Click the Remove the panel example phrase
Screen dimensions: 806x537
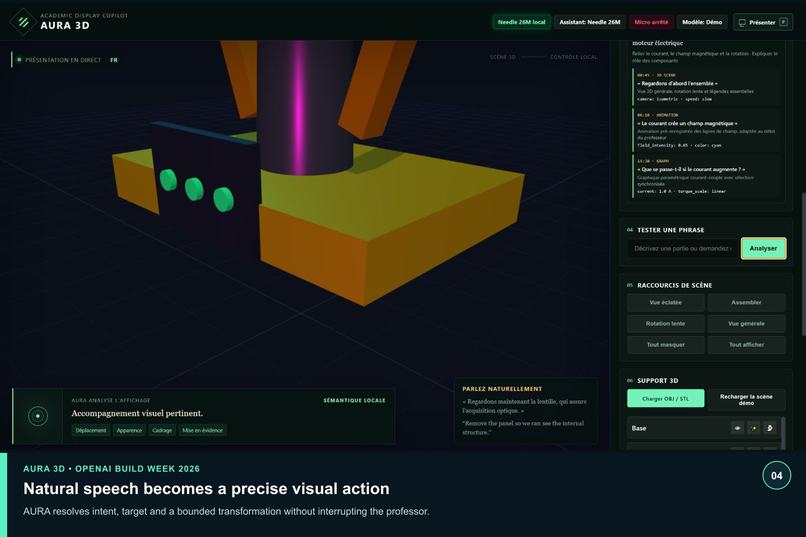tap(523, 428)
